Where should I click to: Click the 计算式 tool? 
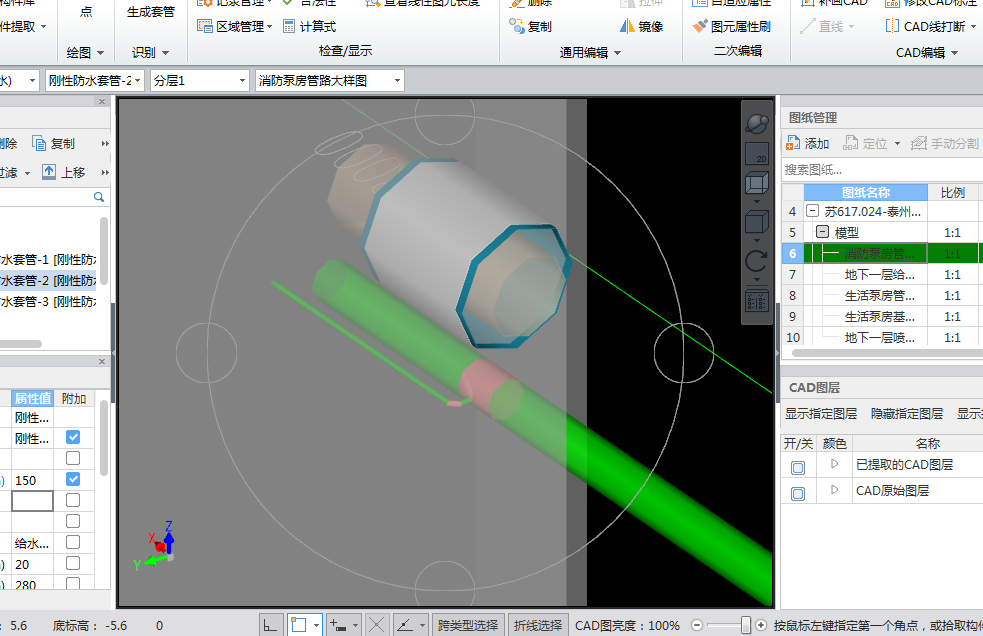tap(310, 26)
